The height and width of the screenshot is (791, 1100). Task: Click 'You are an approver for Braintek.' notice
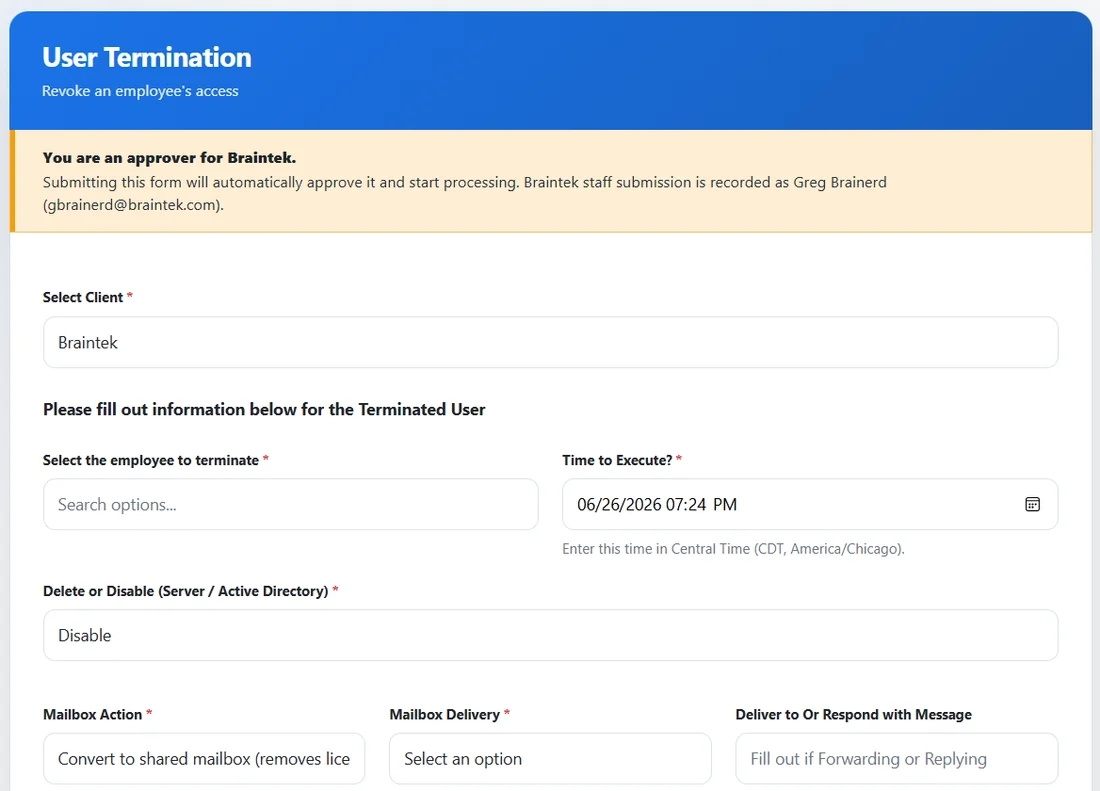[x=169, y=158]
